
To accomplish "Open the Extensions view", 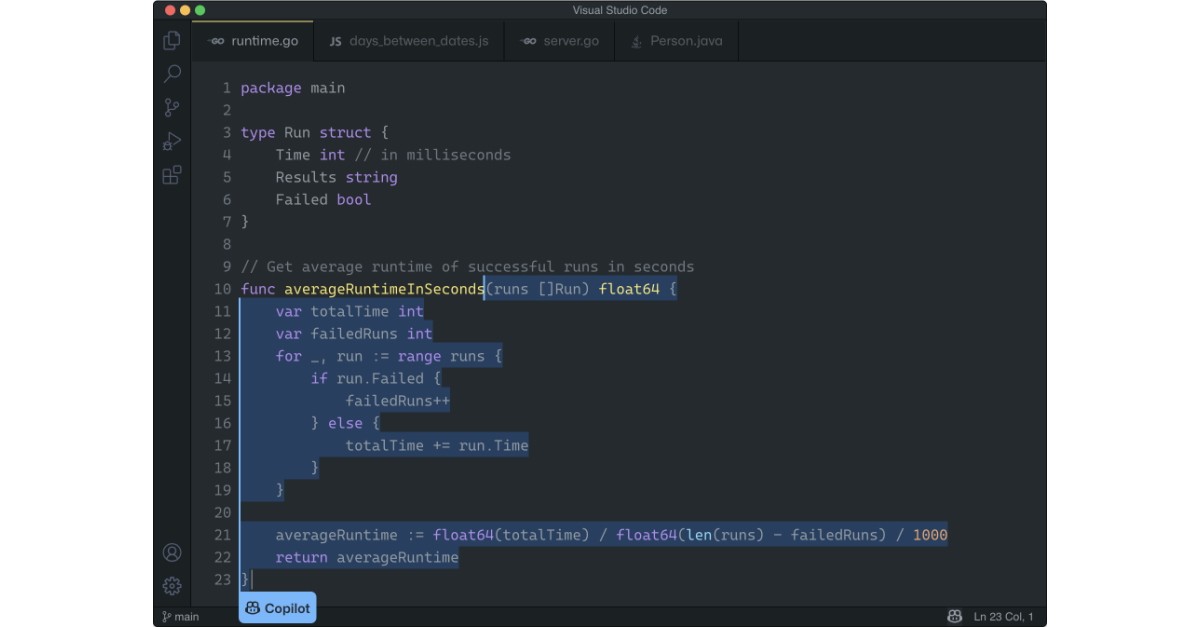I will pos(172,175).
